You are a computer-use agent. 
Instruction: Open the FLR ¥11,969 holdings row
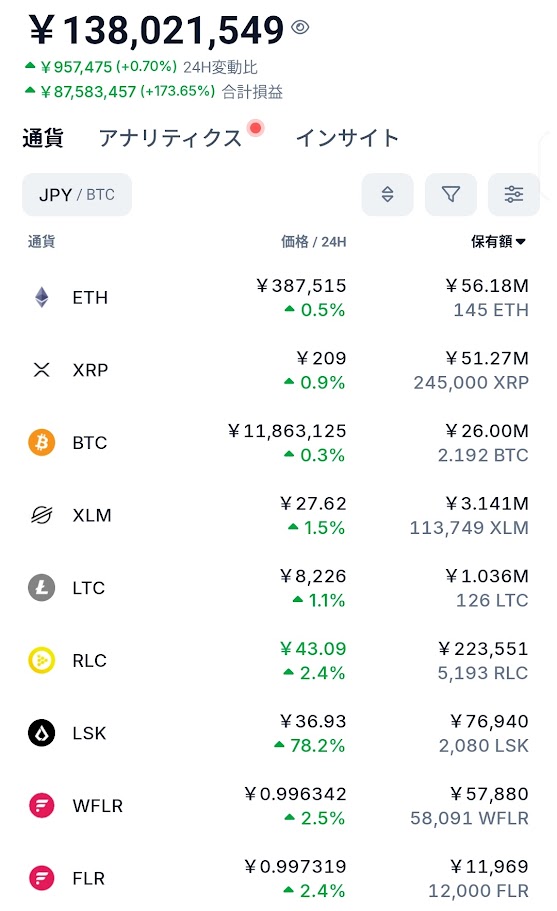(x=279, y=878)
